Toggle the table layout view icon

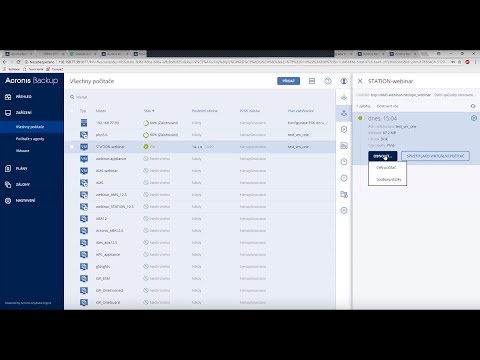point(312,81)
